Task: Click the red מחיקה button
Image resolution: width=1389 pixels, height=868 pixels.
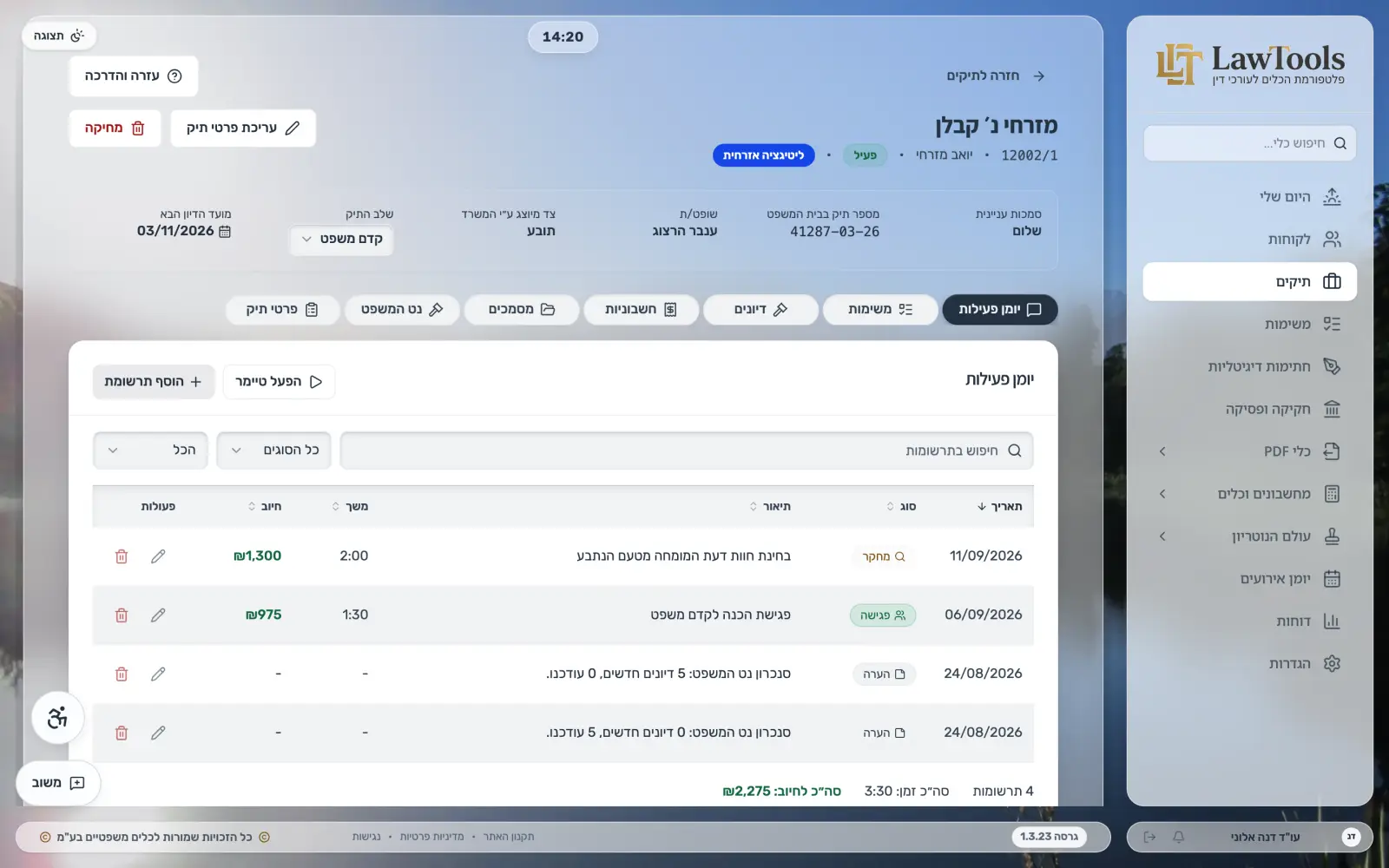Action: 115,128
